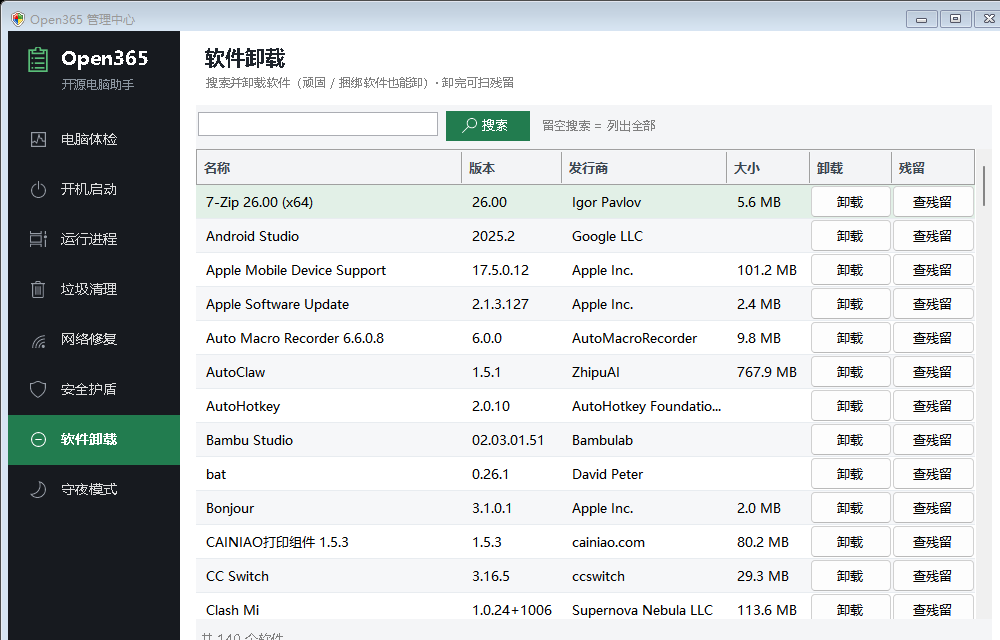Click the 软件卸载 minus-circle icon
This screenshot has width=1000, height=640.
click(x=38, y=439)
